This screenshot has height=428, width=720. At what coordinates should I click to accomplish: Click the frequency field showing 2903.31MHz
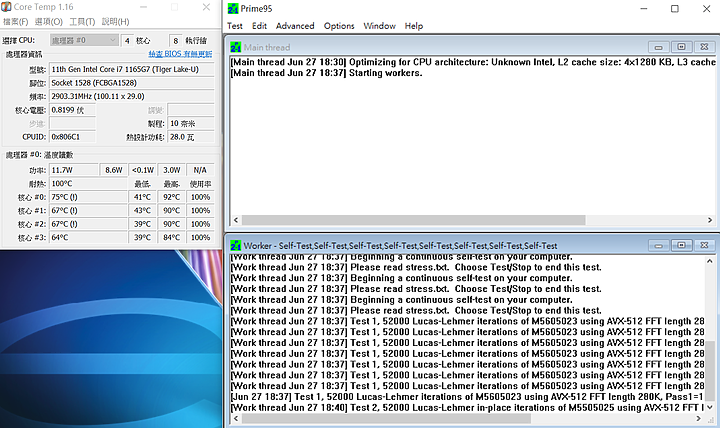pyautogui.click(x=131, y=96)
